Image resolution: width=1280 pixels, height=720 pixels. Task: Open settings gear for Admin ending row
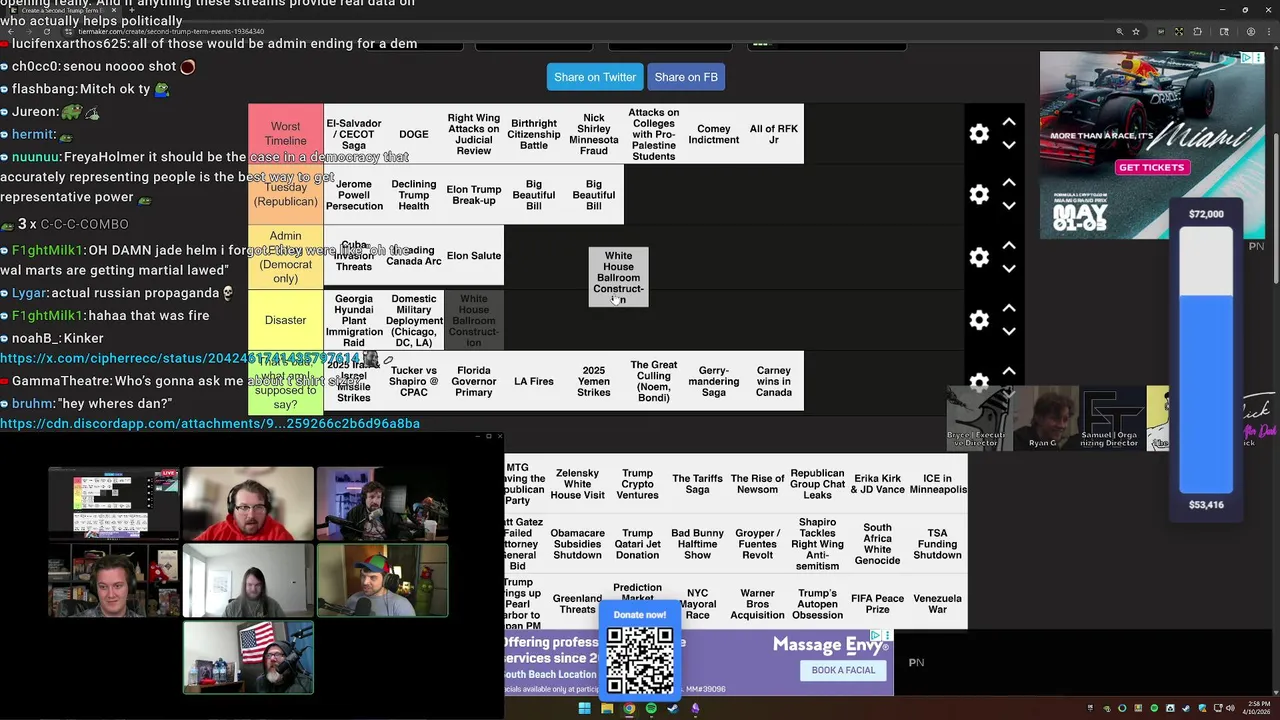point(979,258)
